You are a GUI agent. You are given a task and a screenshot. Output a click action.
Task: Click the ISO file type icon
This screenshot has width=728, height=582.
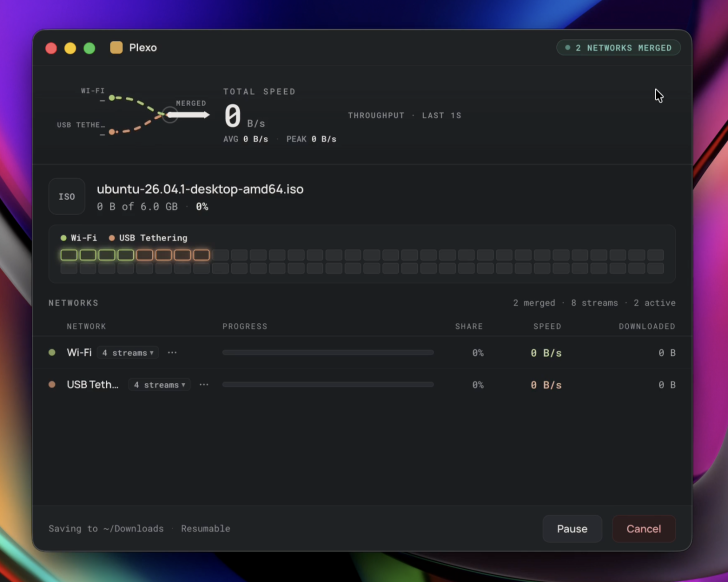67,196
